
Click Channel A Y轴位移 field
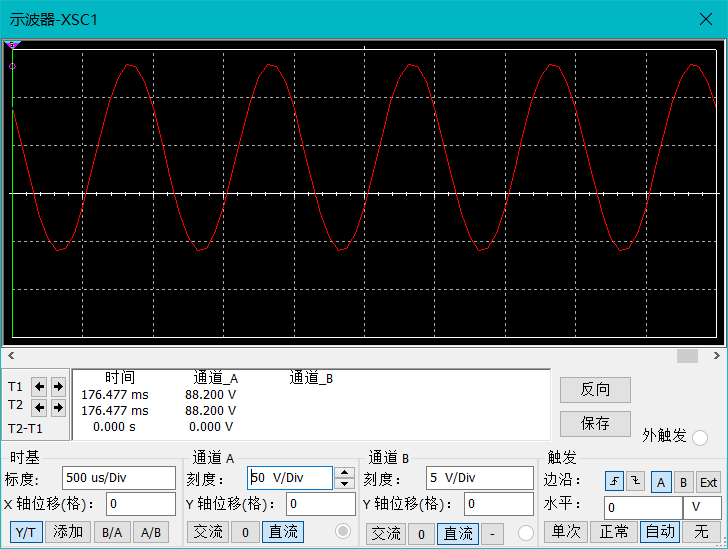321,504
